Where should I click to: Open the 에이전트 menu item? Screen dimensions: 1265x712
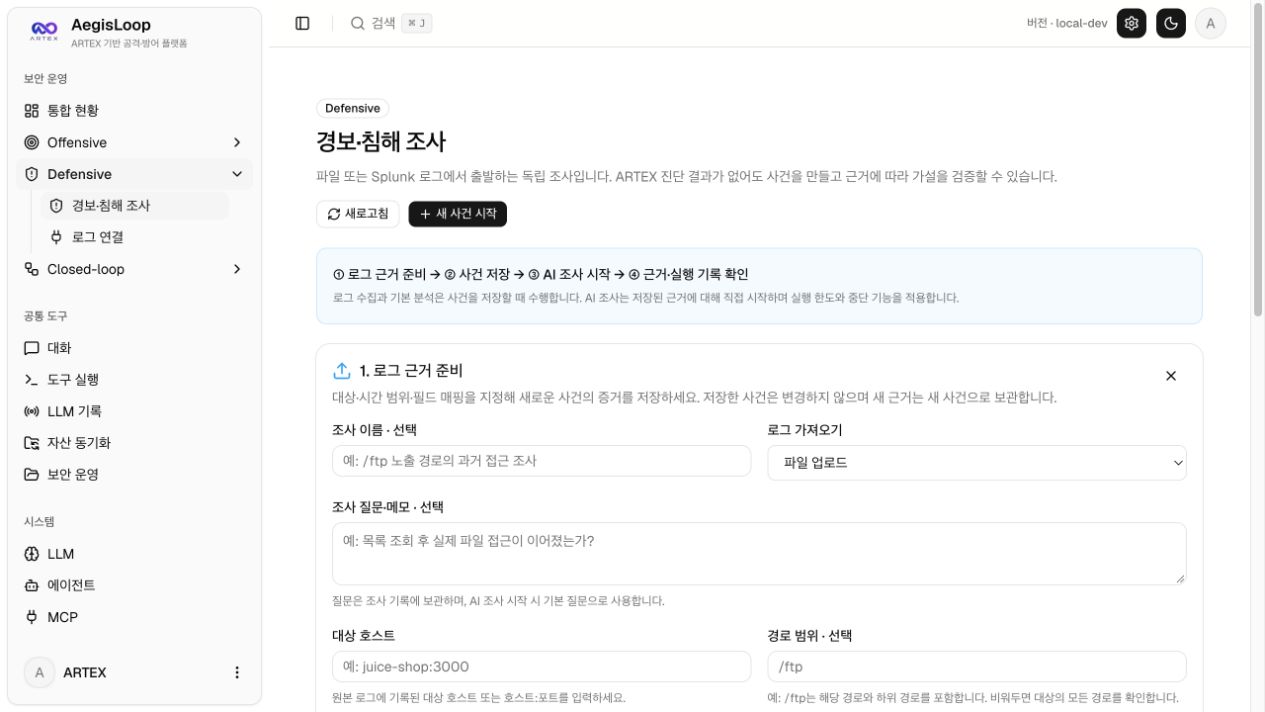(134, 585)
